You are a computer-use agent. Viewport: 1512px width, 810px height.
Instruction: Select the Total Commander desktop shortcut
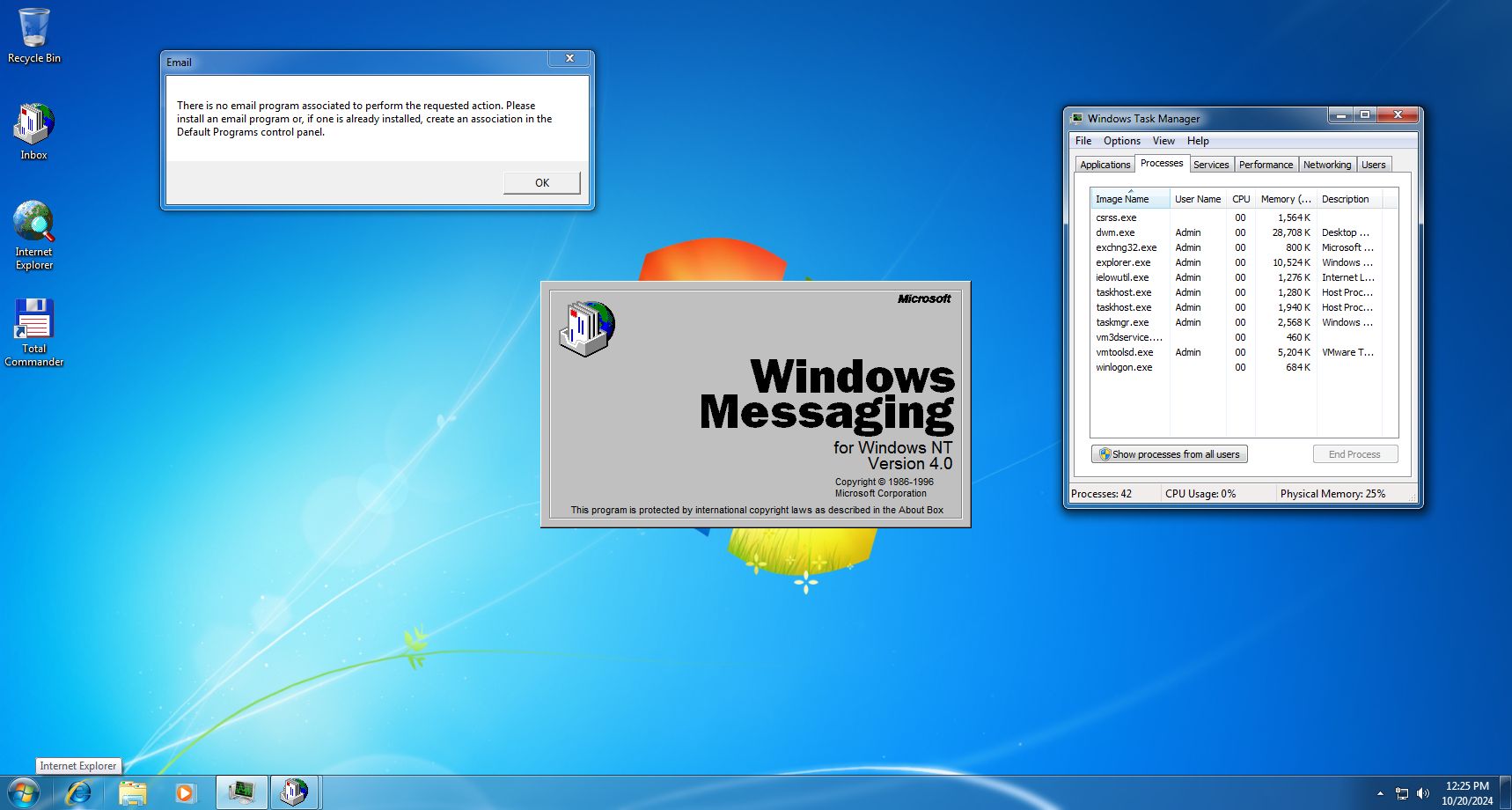(33, 332)
